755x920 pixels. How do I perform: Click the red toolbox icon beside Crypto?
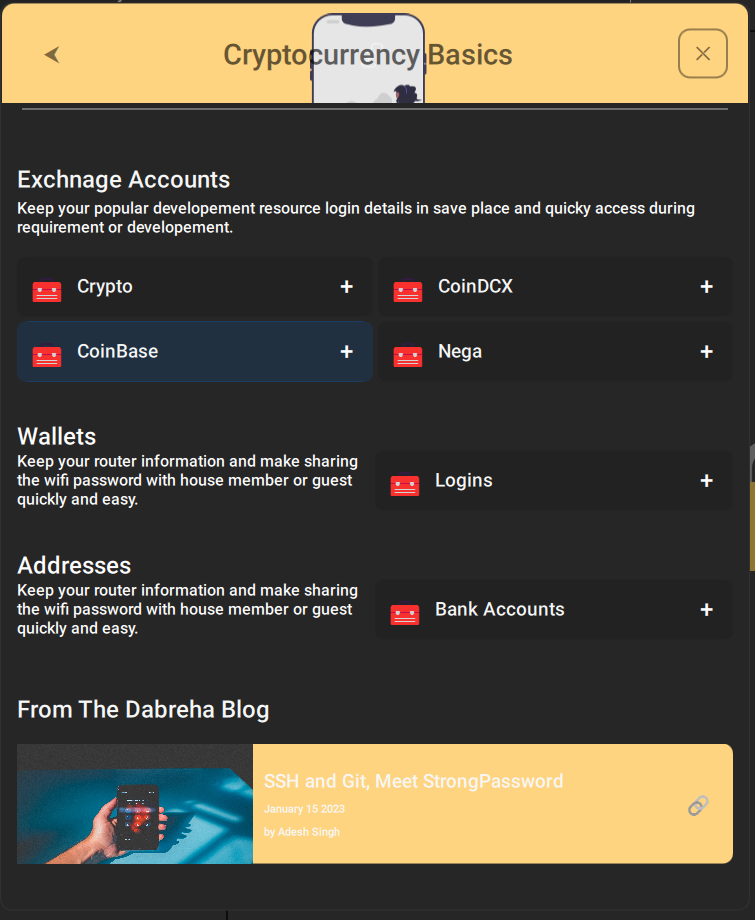click(47, 290)
